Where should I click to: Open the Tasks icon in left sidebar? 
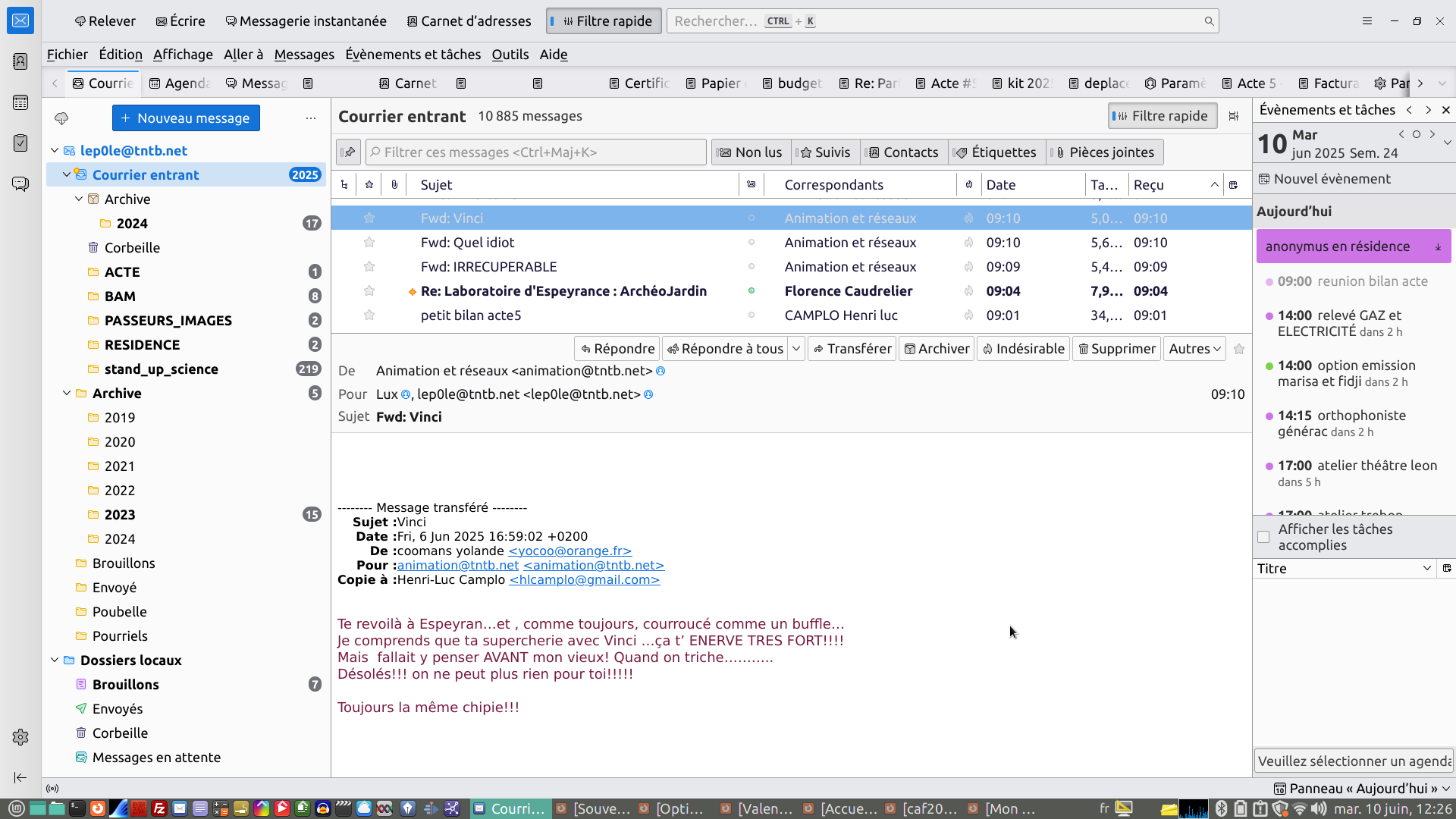click(20, 143)
